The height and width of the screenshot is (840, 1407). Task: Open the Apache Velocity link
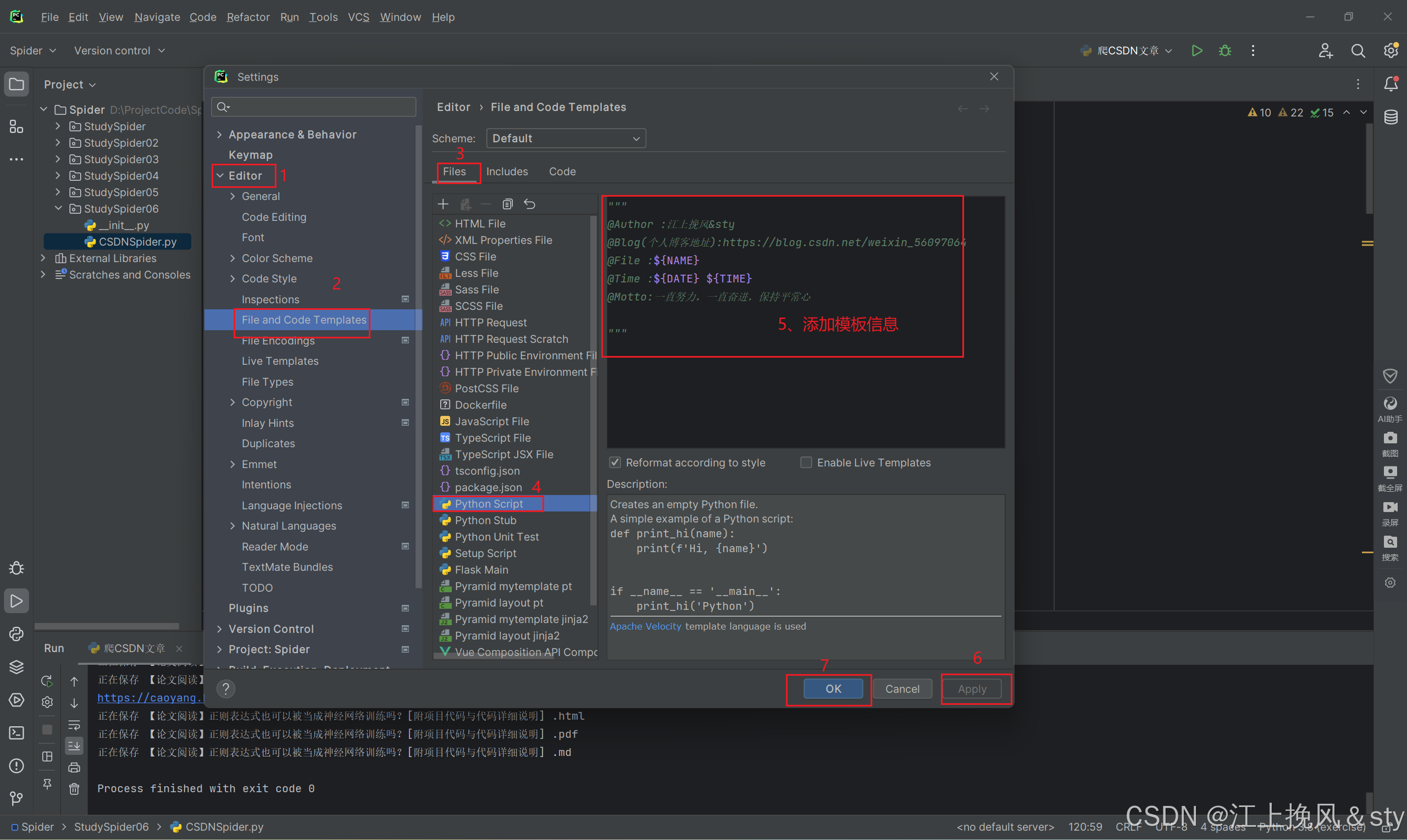[645, 626]
